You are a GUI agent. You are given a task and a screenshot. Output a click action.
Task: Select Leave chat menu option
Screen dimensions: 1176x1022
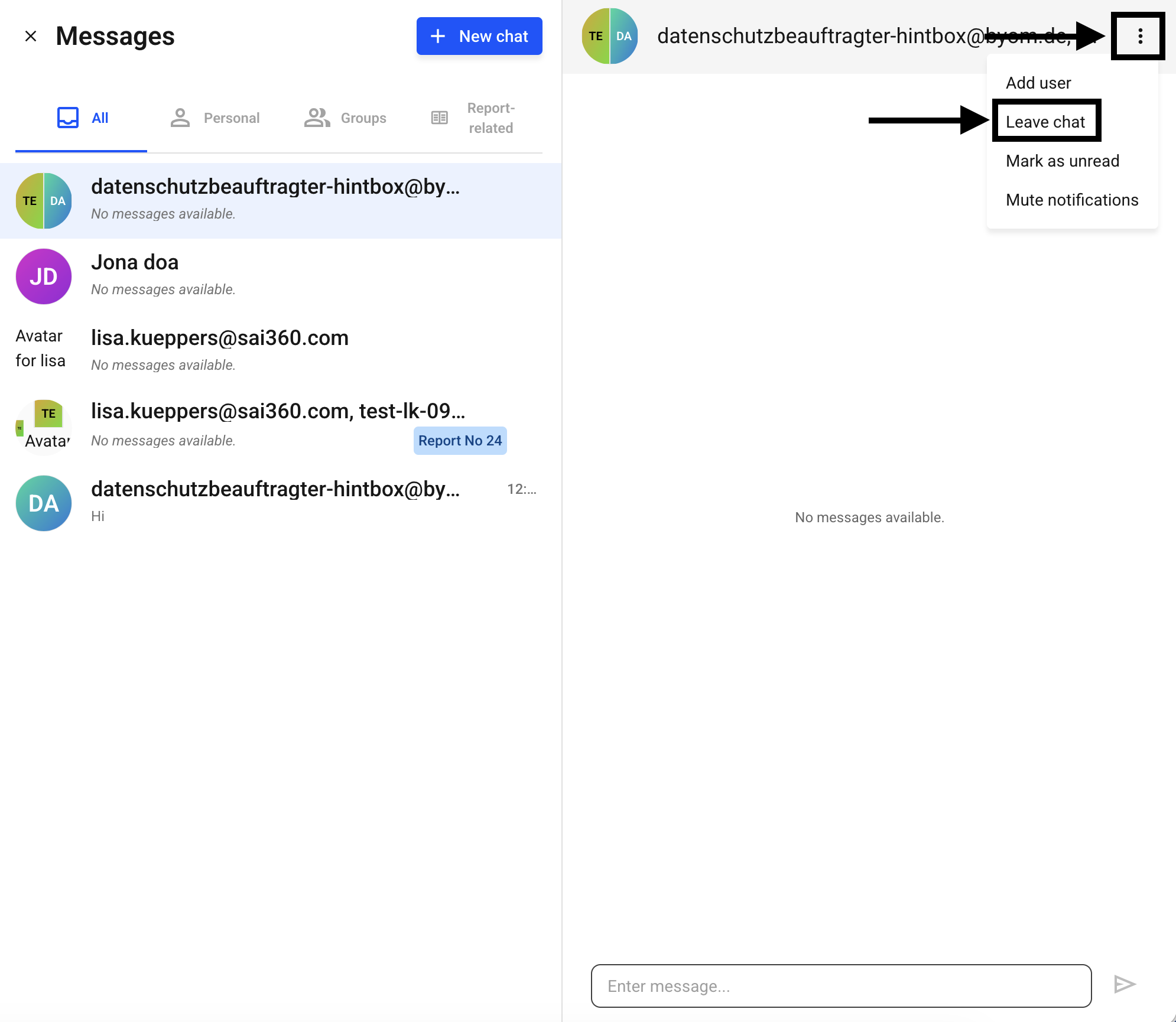coord(1045,122)
